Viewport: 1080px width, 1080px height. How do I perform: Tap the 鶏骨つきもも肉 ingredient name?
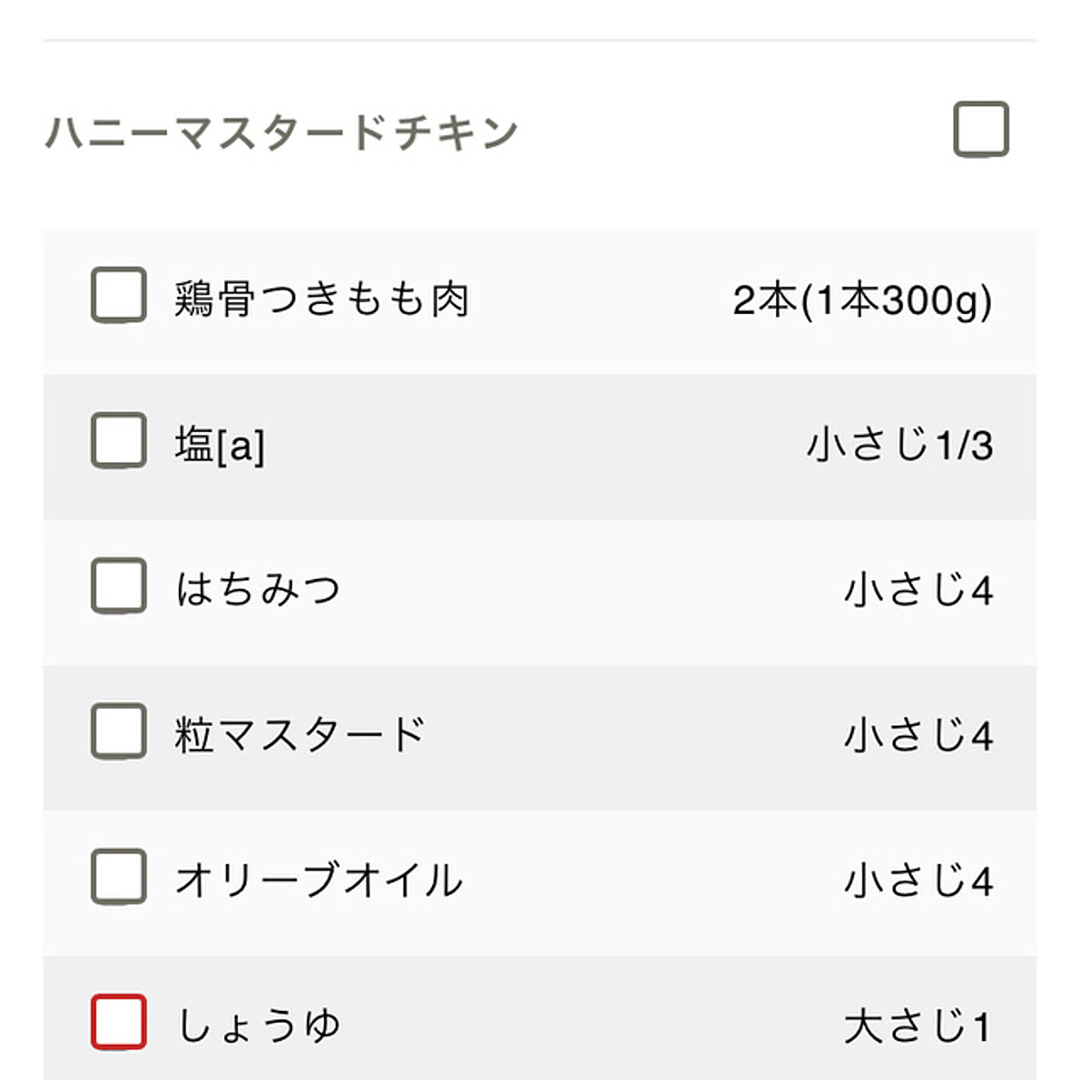[321, 298]
